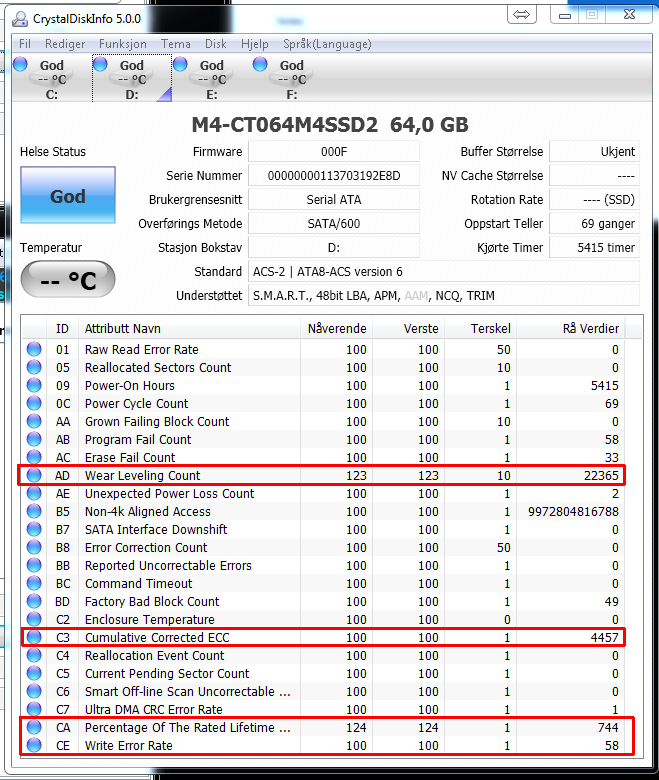Click status icon of Raw Read Error Rate

[34, 349]
